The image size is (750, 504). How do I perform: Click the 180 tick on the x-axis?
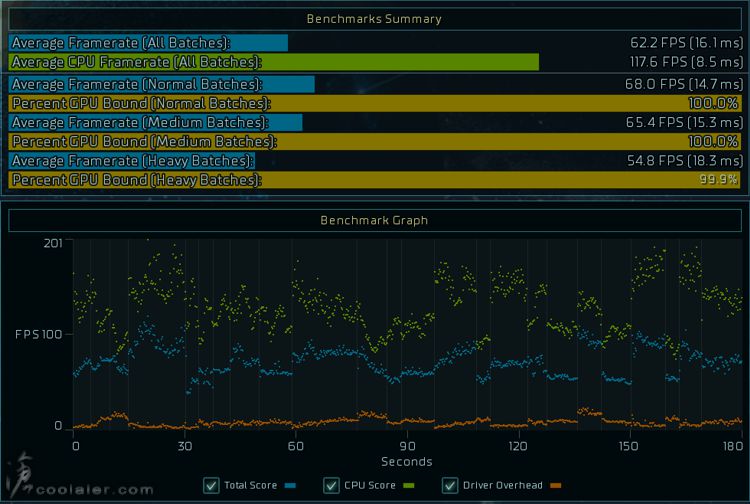(x=733, y=446)
